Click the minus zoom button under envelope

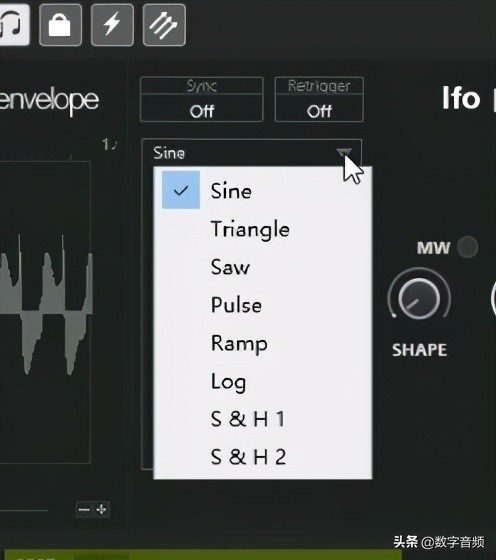pyautogui.click(x=84, y=509)
